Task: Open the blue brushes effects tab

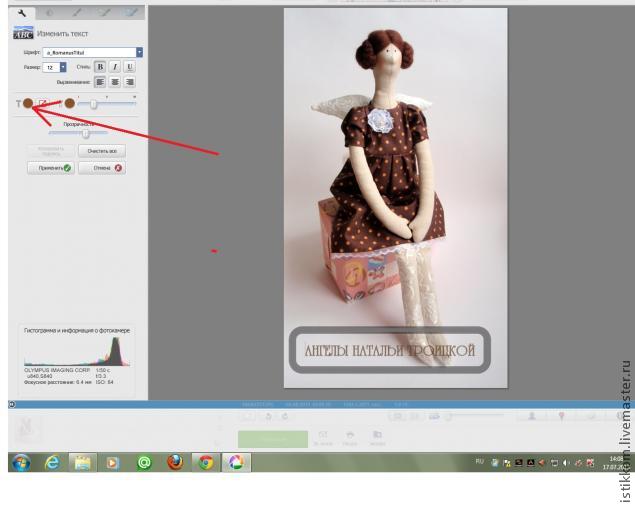Action: click(131, 13)
